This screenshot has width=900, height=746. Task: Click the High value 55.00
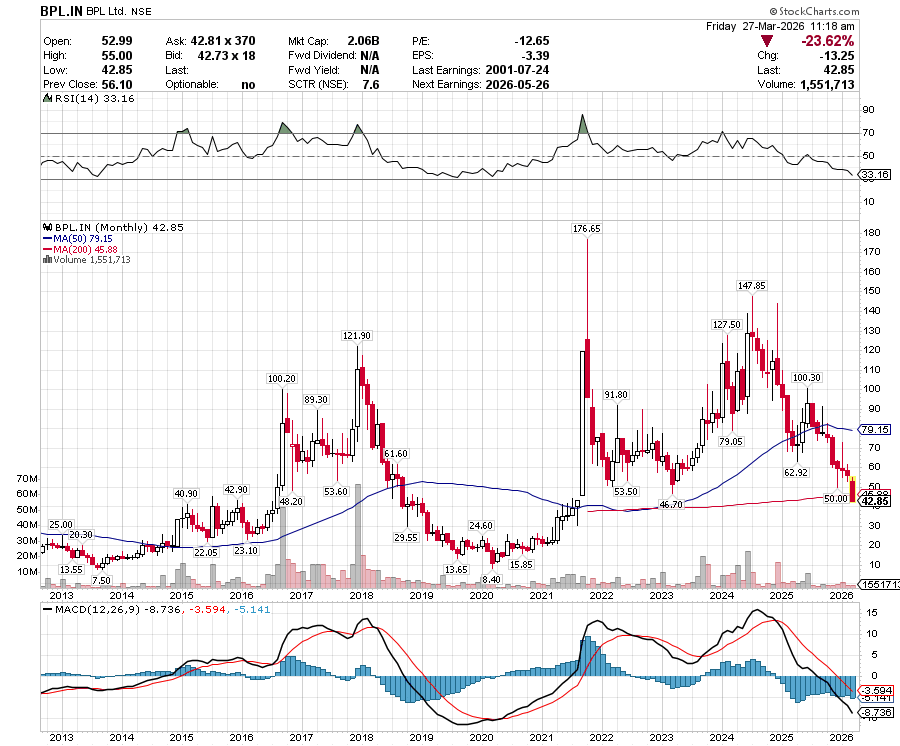117,56
